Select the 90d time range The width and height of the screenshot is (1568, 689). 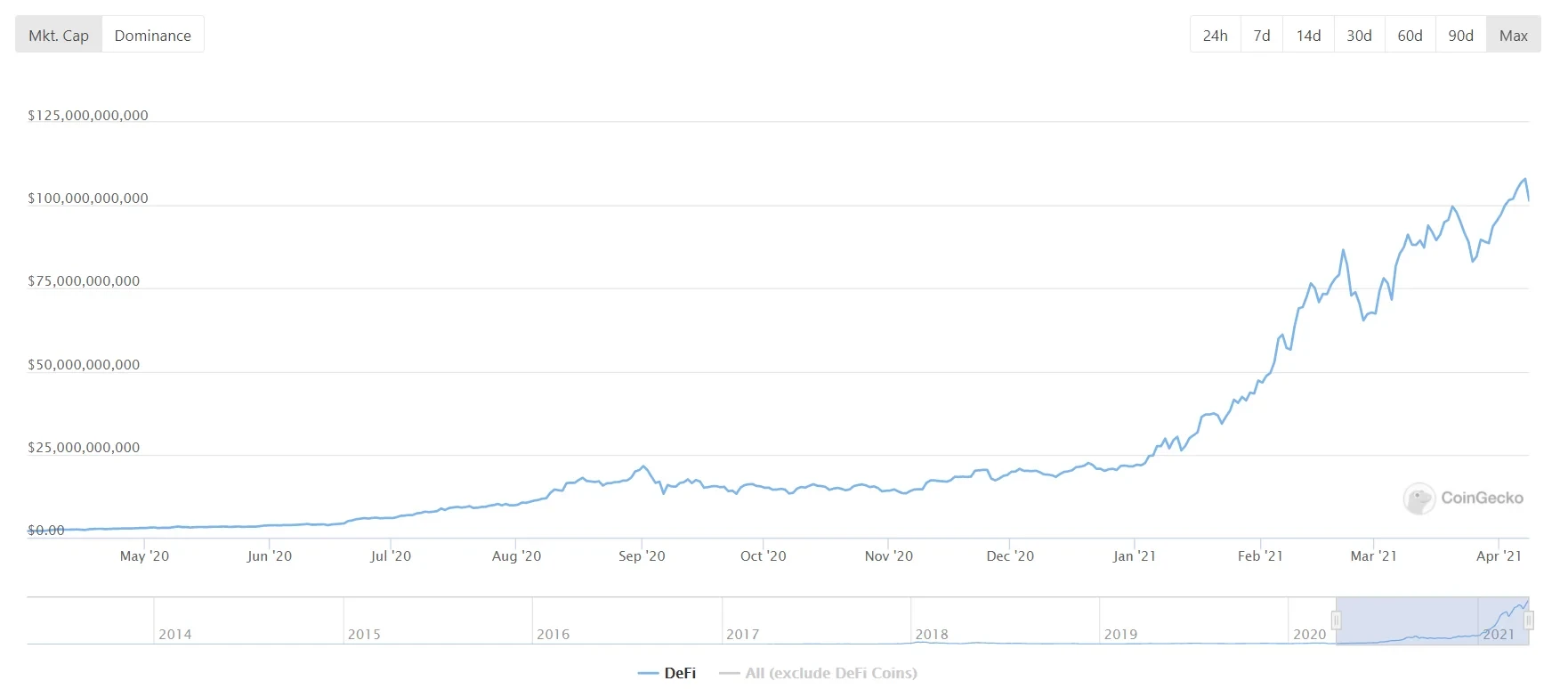(x=1460, y=36)
